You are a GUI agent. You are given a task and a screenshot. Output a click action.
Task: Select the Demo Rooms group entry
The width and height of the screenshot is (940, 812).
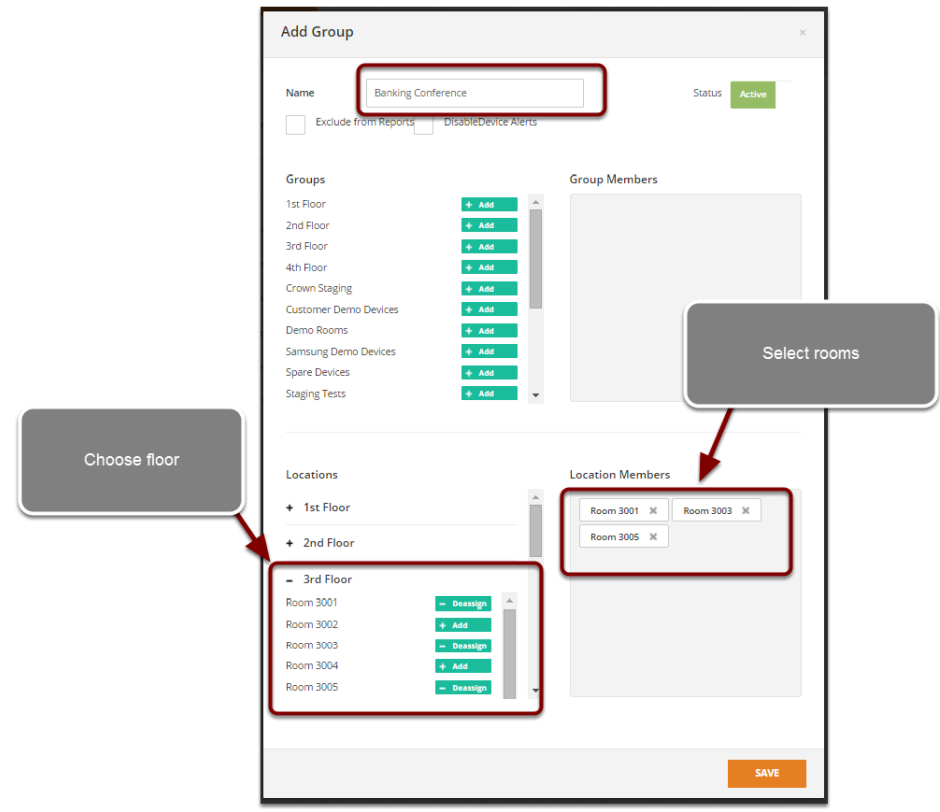pyautogui.click(x=316, y=330)
